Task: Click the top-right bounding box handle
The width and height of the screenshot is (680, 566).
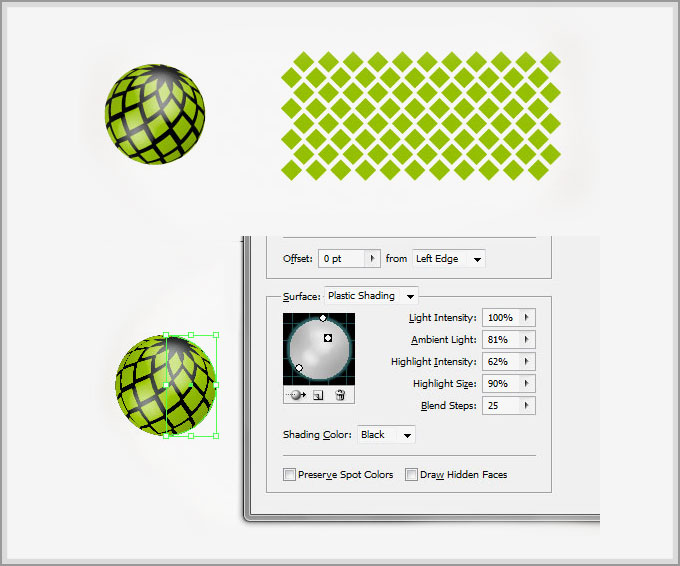Action: (216, 335)
